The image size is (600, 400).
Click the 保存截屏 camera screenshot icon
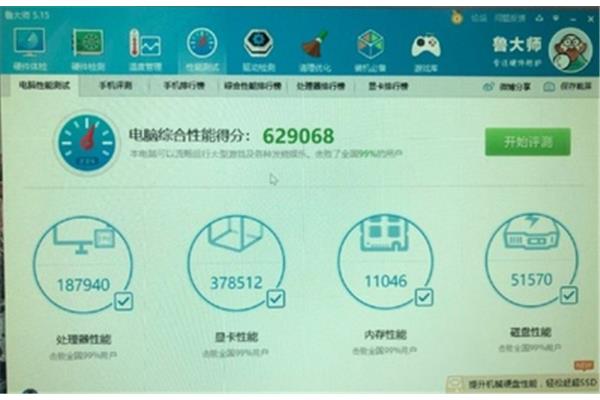pos(549,87)
